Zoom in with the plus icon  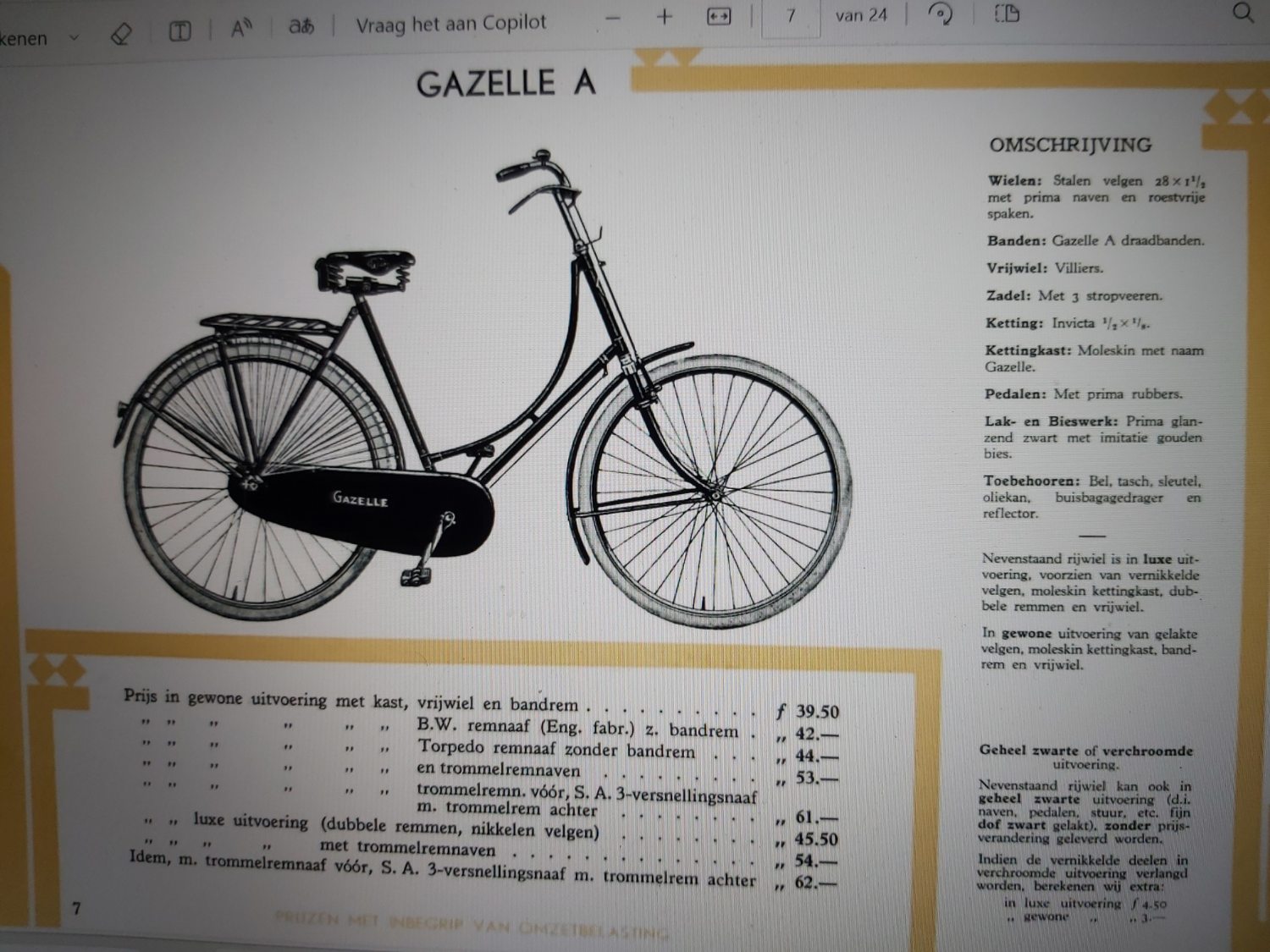(x=665, y=17)
